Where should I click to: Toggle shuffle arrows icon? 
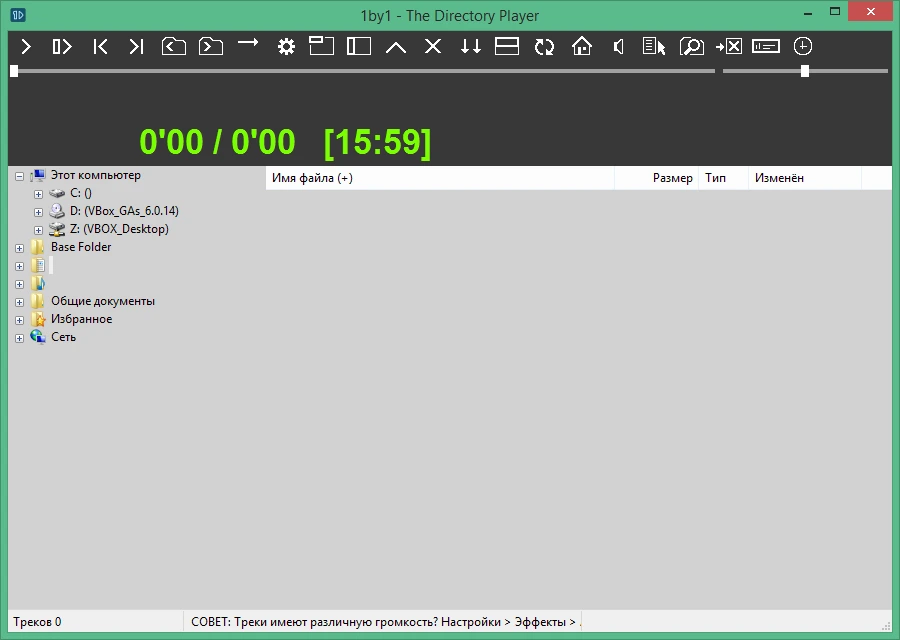pyautogui.click(x=471, y=46)
